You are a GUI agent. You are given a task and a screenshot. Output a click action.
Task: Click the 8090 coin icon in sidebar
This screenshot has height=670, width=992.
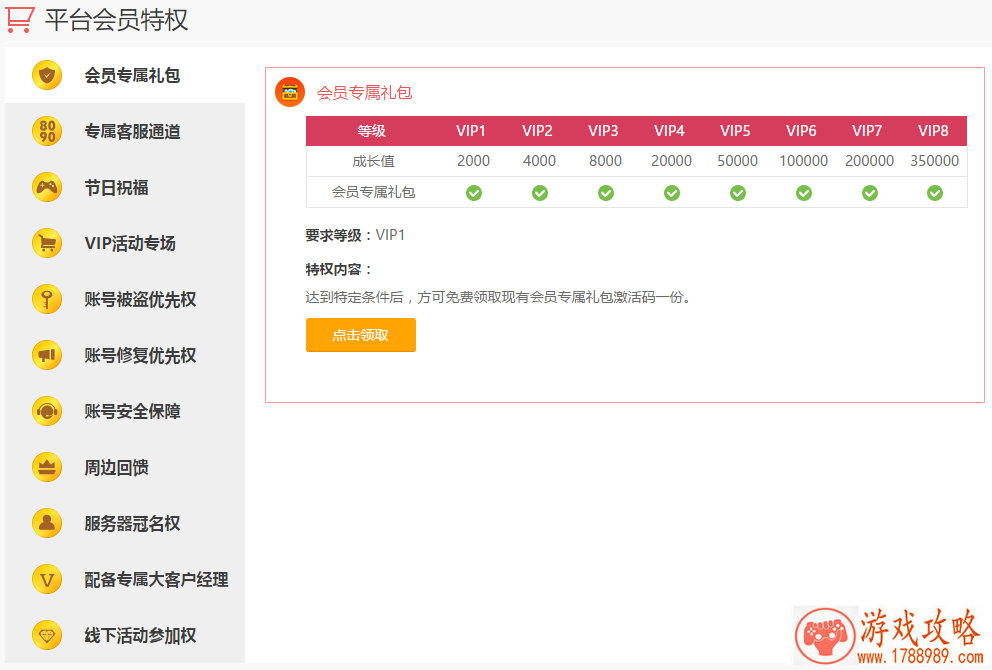click(x=47, y=131)
